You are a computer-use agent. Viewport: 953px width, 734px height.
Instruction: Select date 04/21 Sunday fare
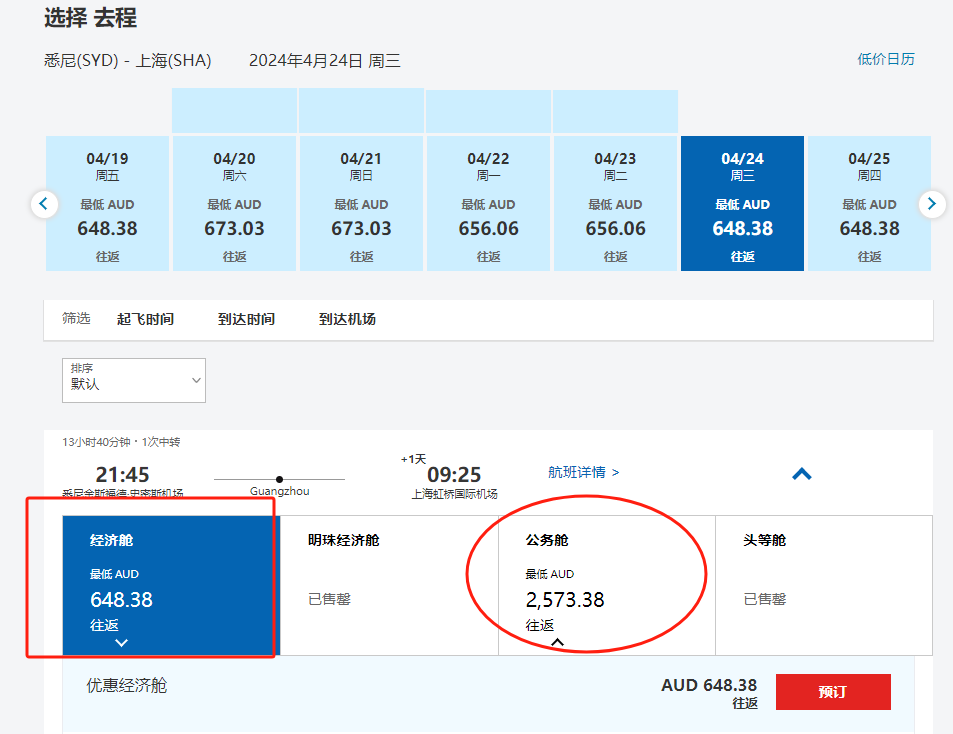(362, 204)
